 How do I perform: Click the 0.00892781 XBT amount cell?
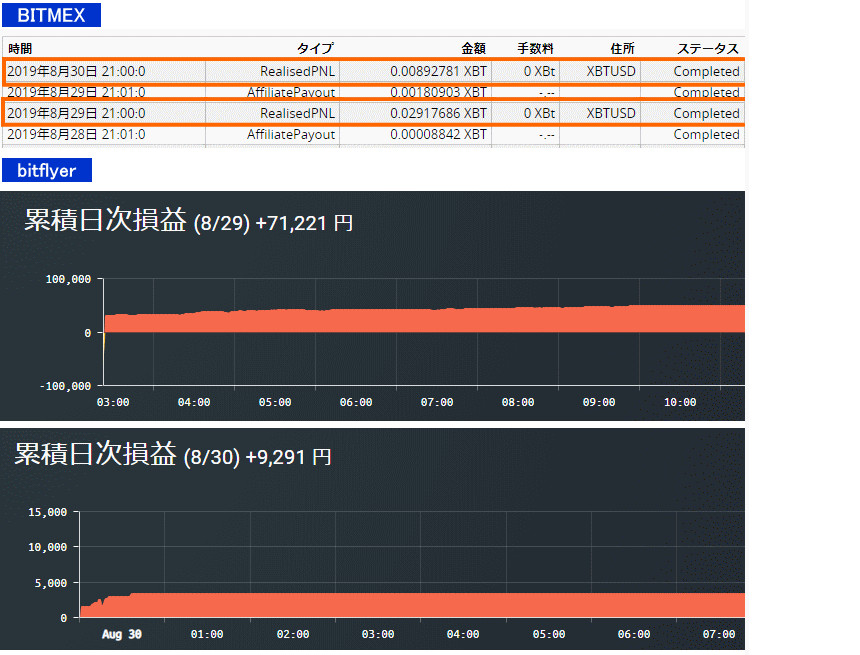[x=438, y=71]
